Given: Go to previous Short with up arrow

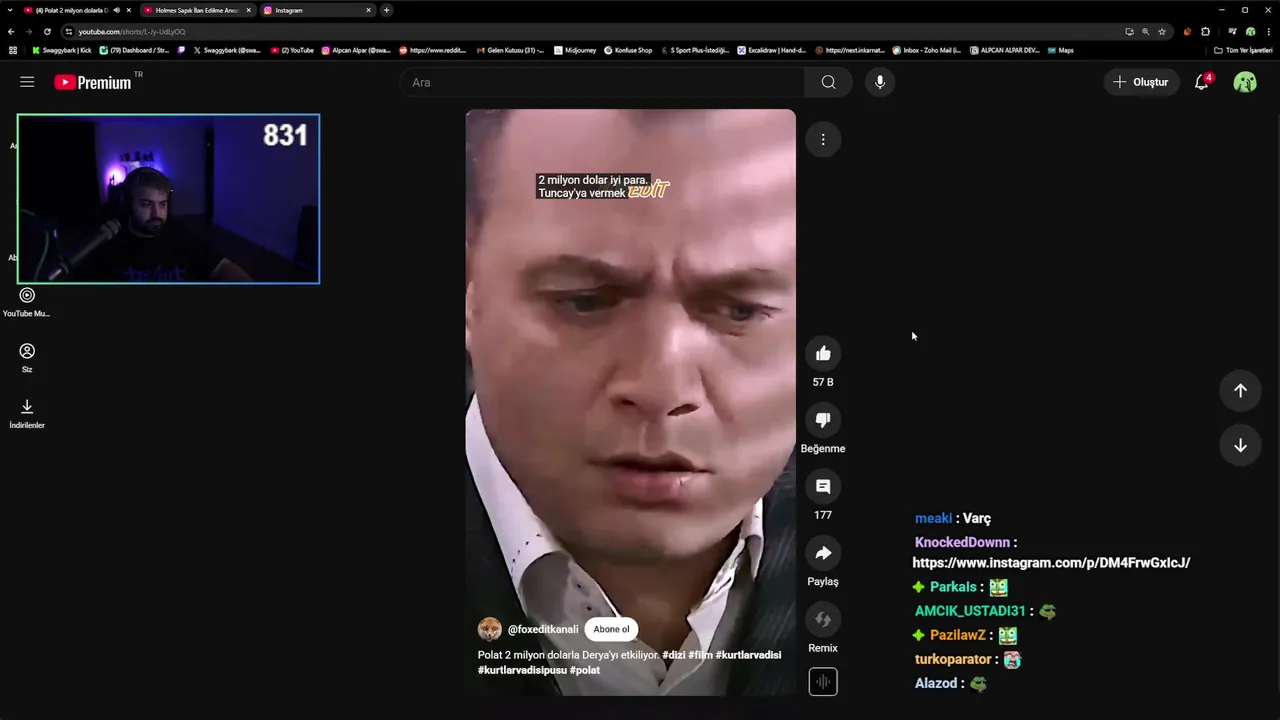Looking at the screenshot, I should coord(1240,391).
